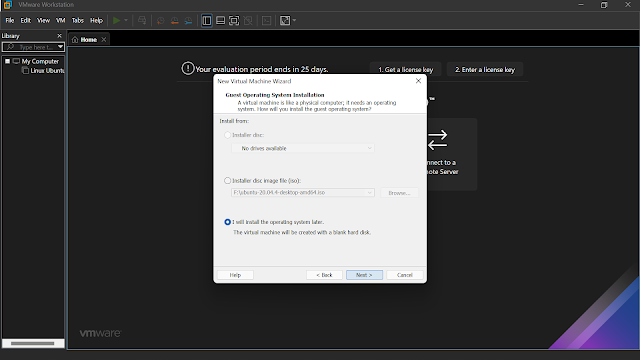Open the No drives available dropdown
This screenshot has width=640, height=360.
point(303,148)
